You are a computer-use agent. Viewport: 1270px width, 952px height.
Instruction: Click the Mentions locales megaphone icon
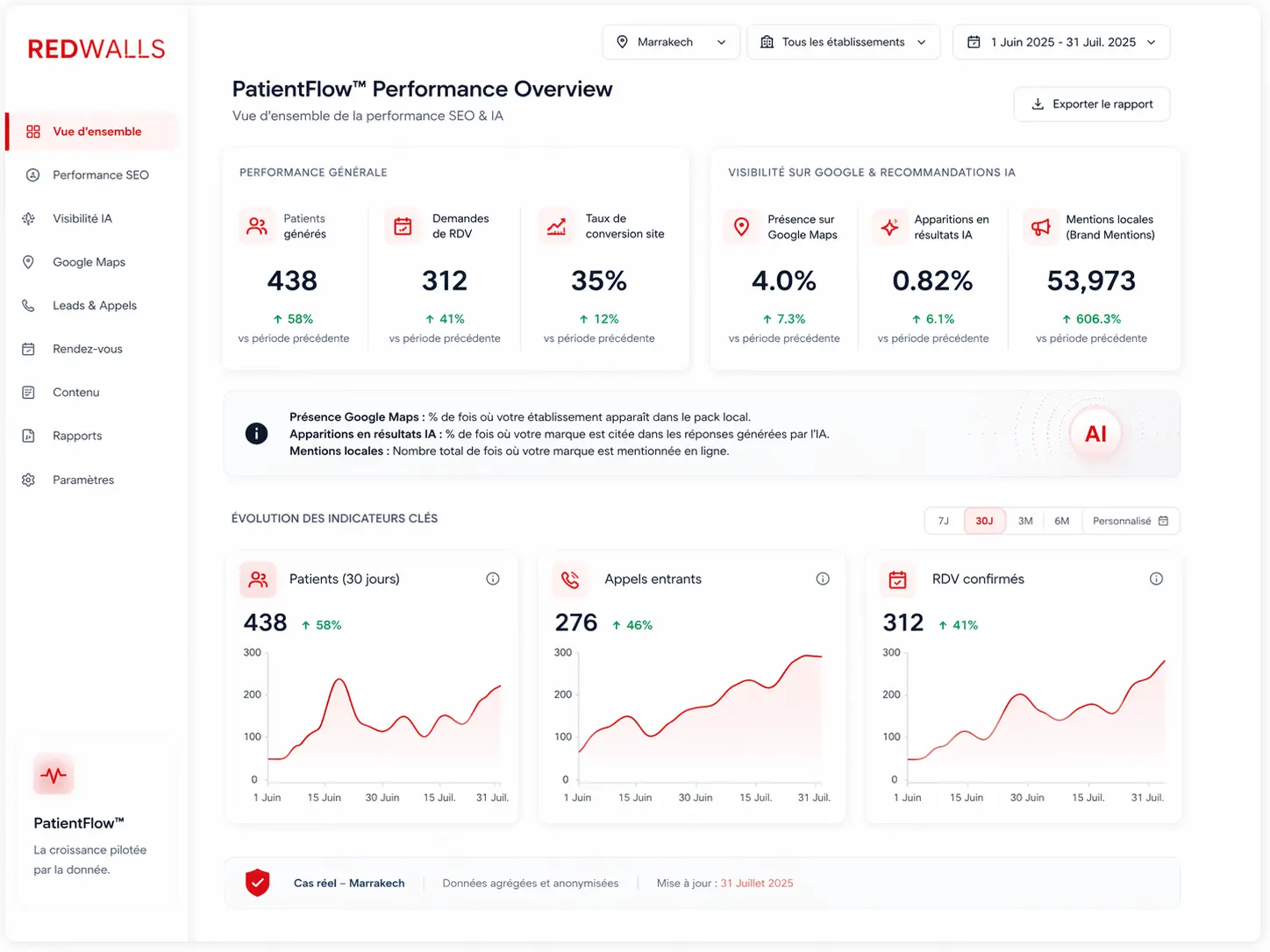pos(1041,227)
